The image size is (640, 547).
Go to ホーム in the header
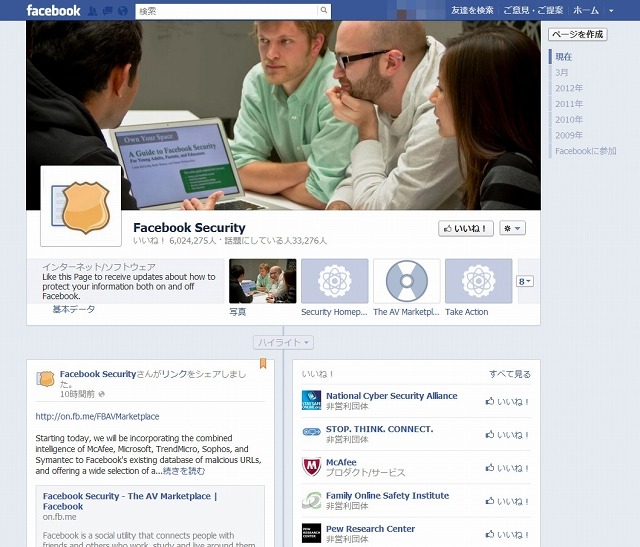(x=586, y=11)
